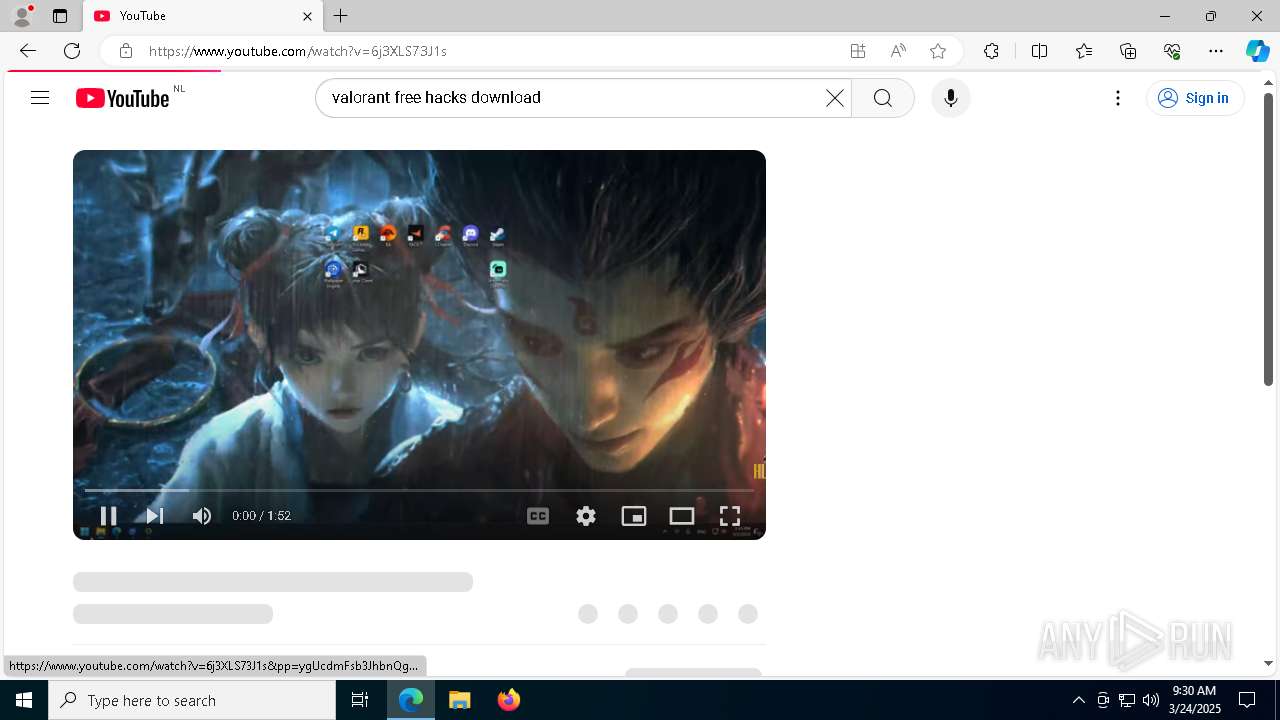Open tab actions menu button
This screenshot has height=720, width=1280.
[60, 16]
